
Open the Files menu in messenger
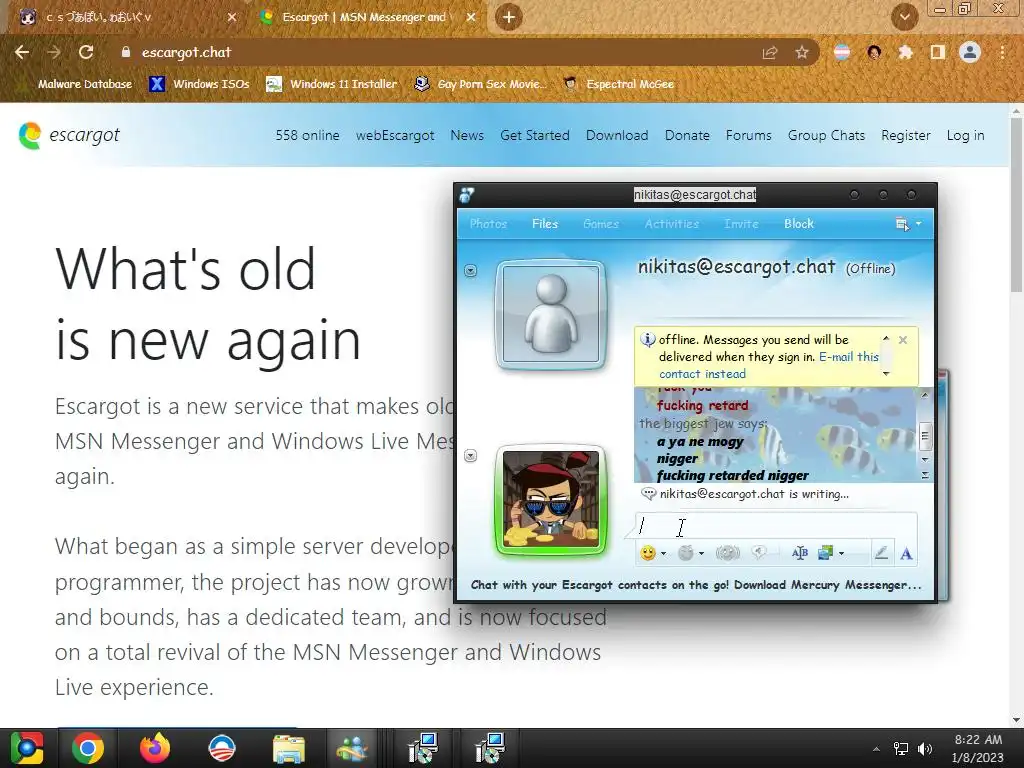point(545,223)
